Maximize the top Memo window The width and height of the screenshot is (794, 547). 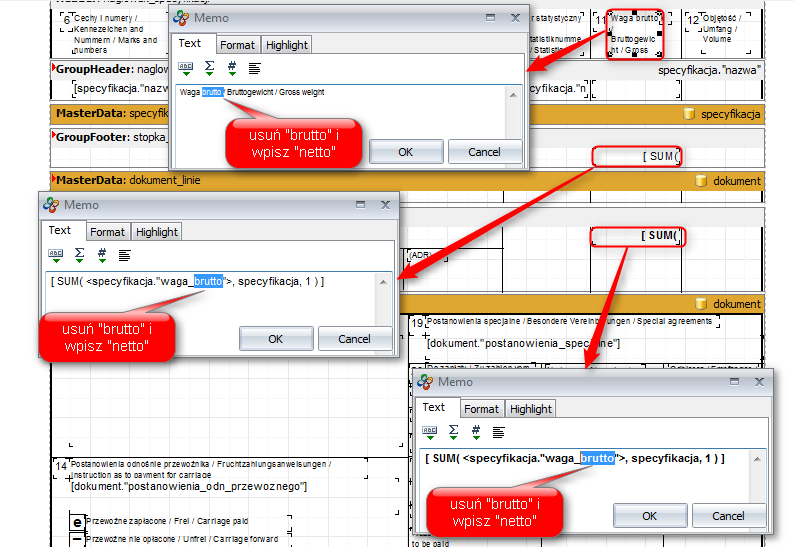pos(490,18)
